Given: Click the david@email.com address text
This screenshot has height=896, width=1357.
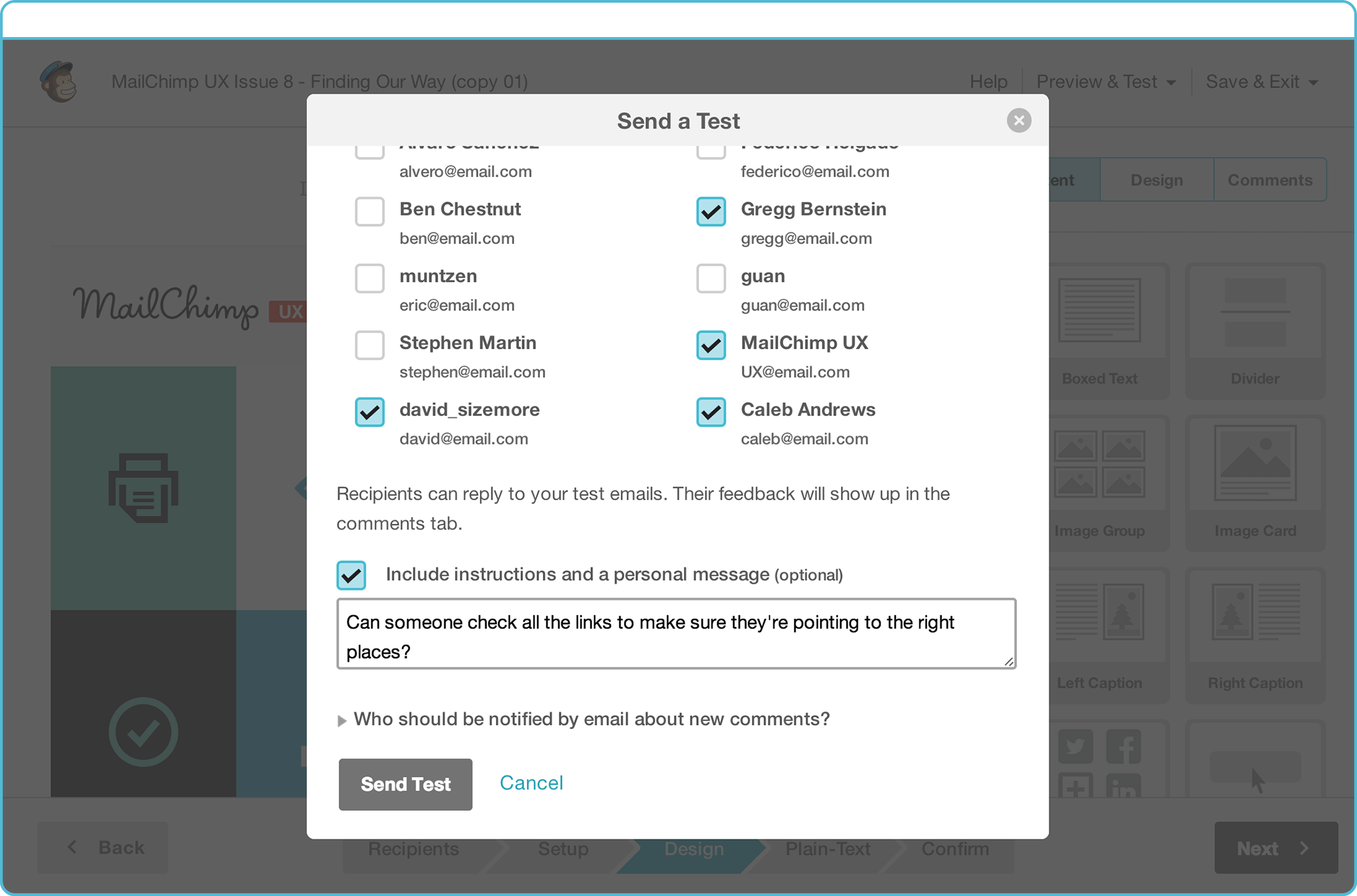Looking at the screenshot, I should pos(463,439).
